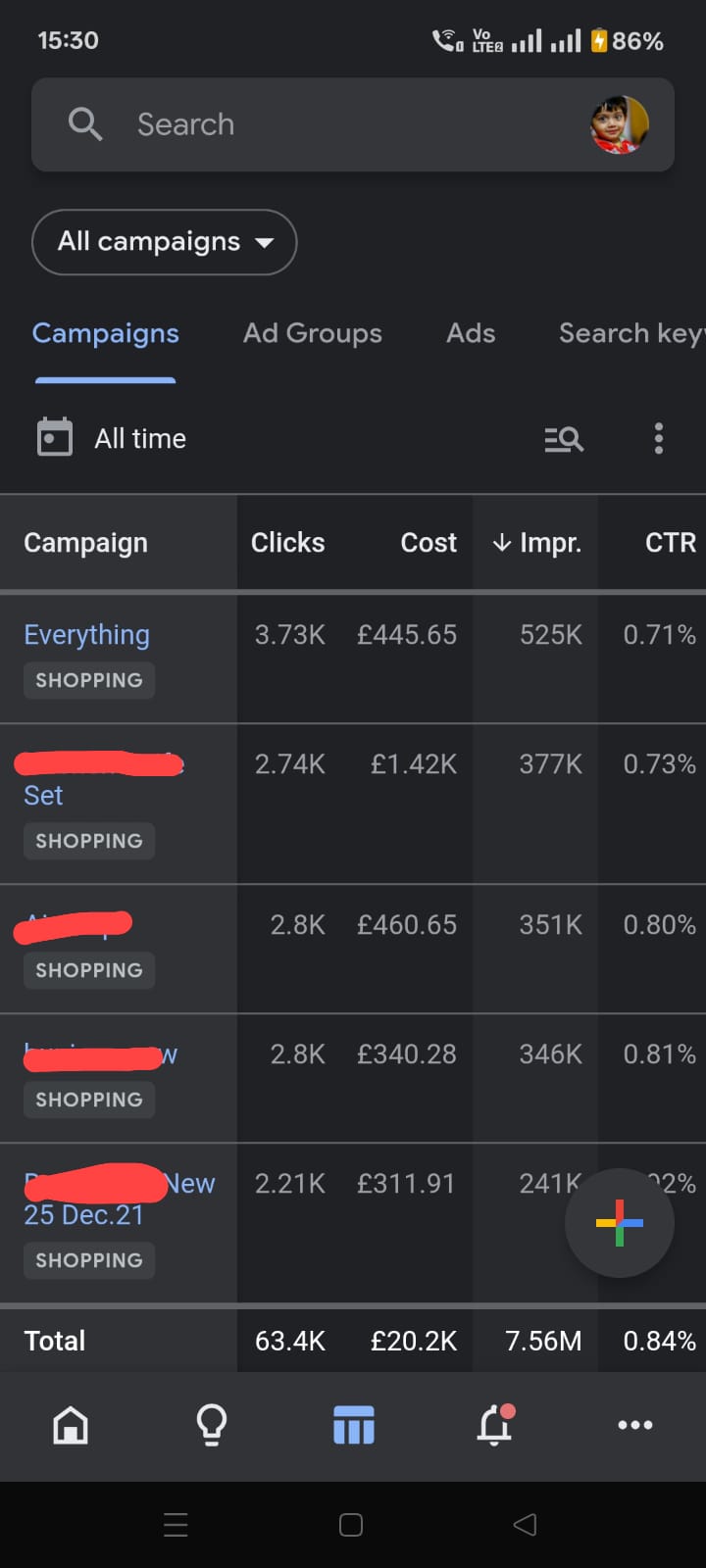The image size is (706, 1568).
Task: Sort by the Cost column header
Action: pos(429,543)
